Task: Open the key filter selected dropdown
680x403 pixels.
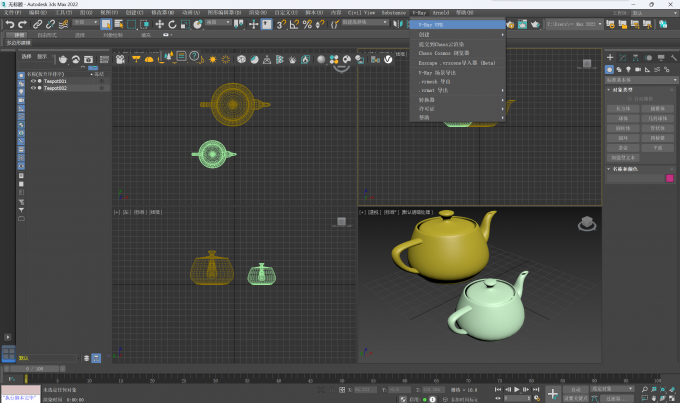Action: 612,389
